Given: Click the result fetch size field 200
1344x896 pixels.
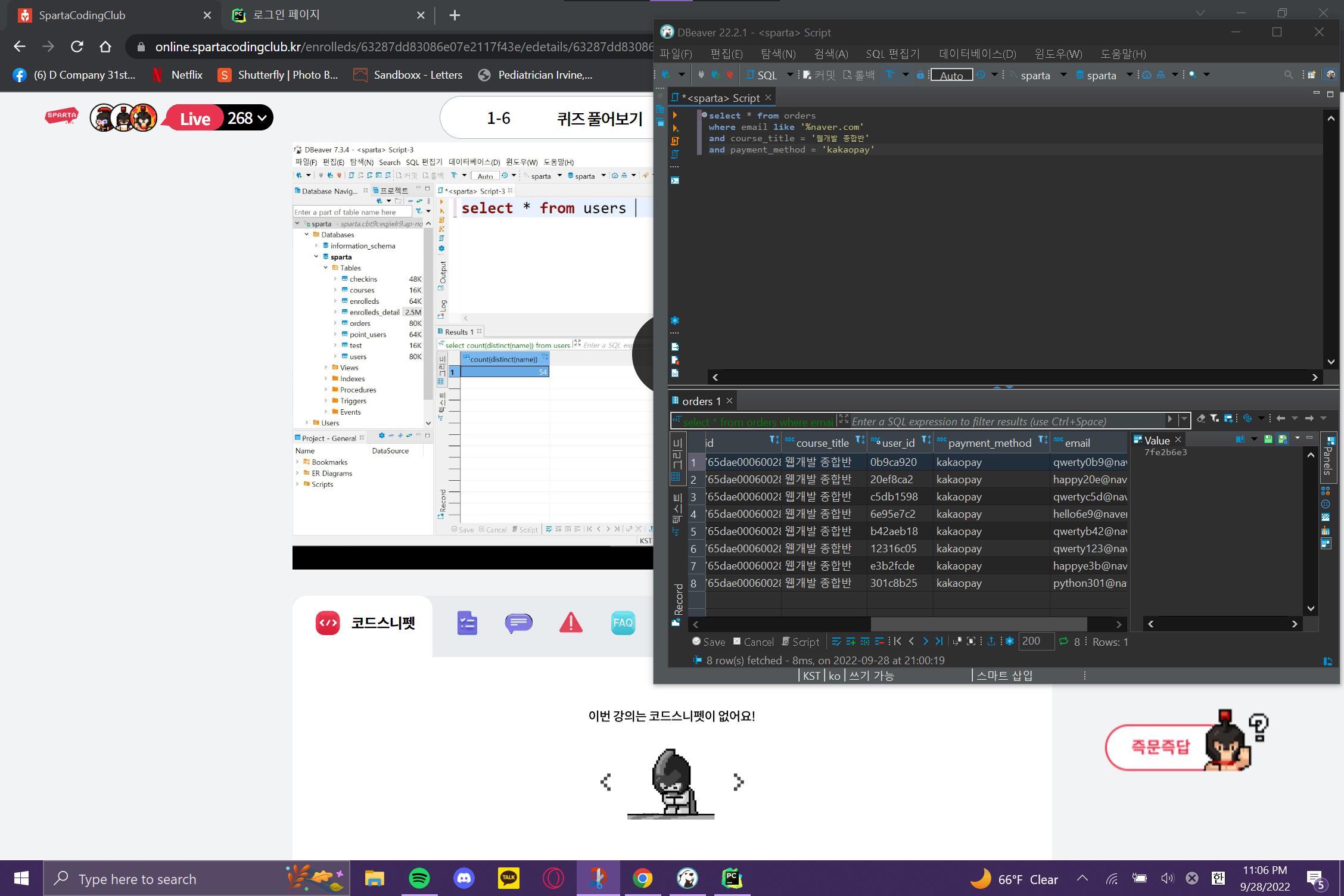Looking at the screenshot, I should [1036, 642].
